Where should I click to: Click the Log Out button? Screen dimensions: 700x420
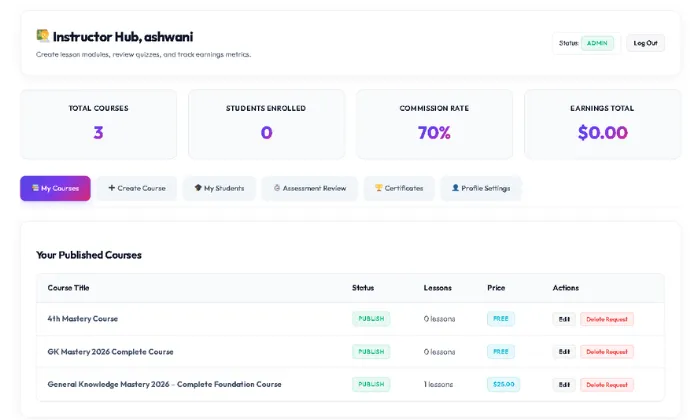[x=645, y=43]
